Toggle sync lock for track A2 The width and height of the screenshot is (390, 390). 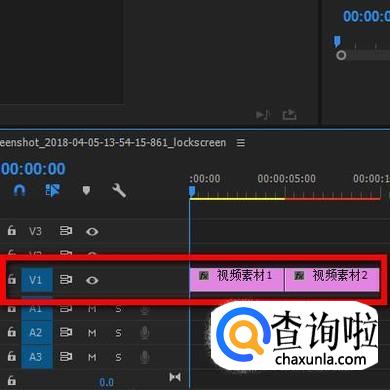pos(66,332)
